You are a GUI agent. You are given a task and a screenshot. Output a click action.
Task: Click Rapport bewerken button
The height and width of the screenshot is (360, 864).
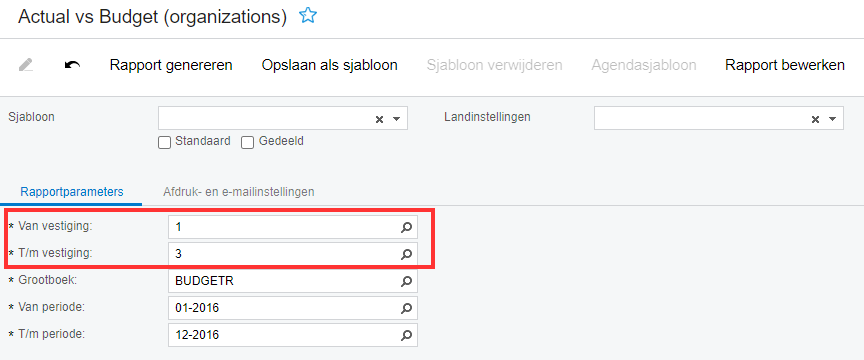point(785,65)
